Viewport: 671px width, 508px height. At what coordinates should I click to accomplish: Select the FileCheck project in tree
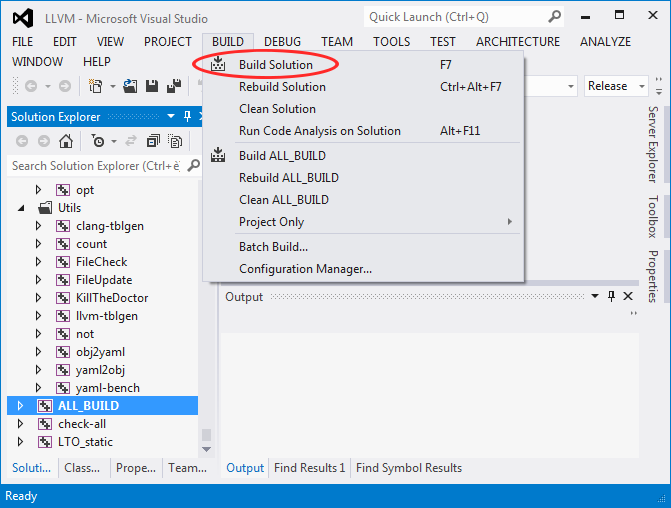coord(101,262)
